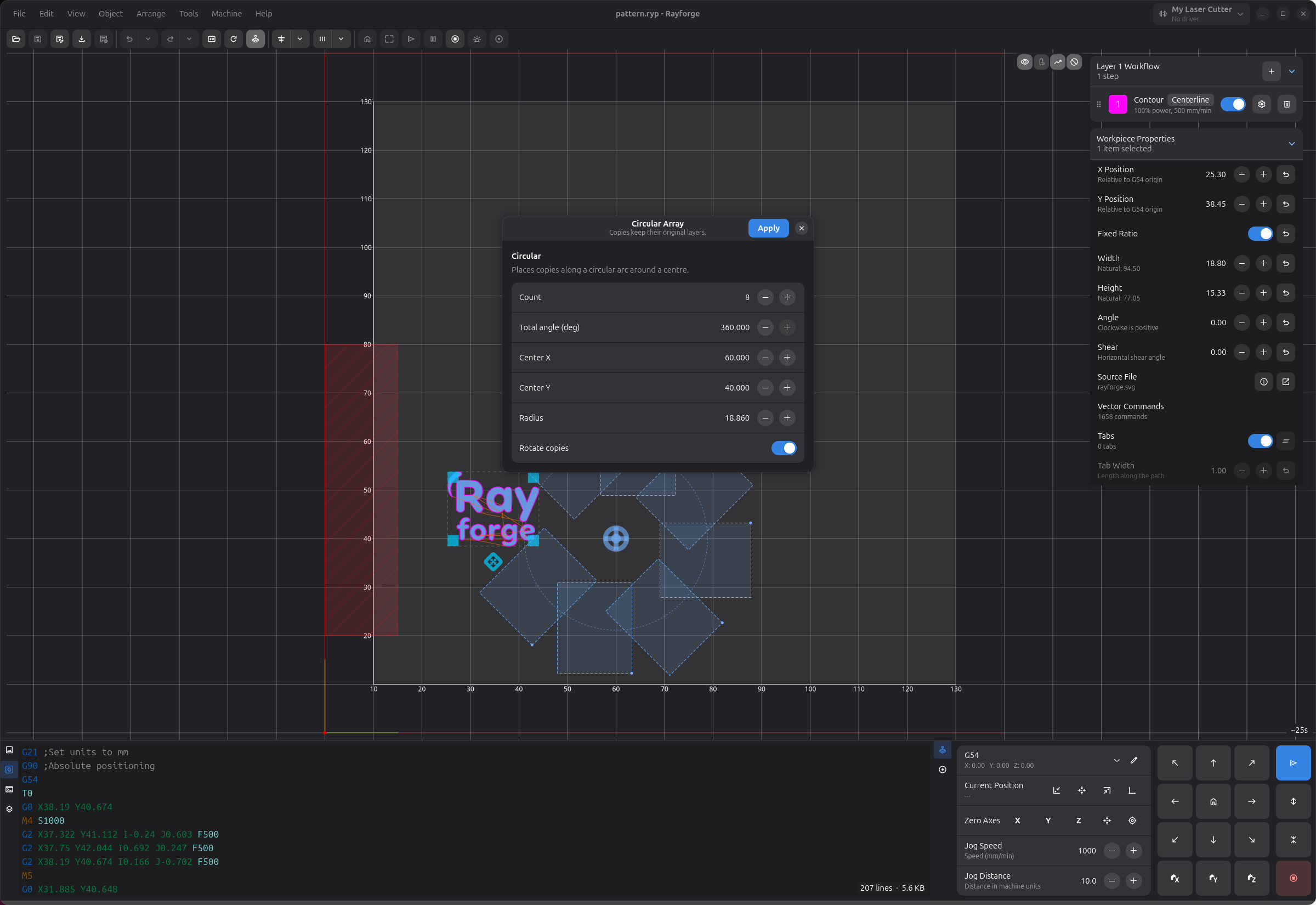The height and width of the screenshot is (905, 1316).
Task: Decrease Radius in Circular Array
Action: coord(765,418)
